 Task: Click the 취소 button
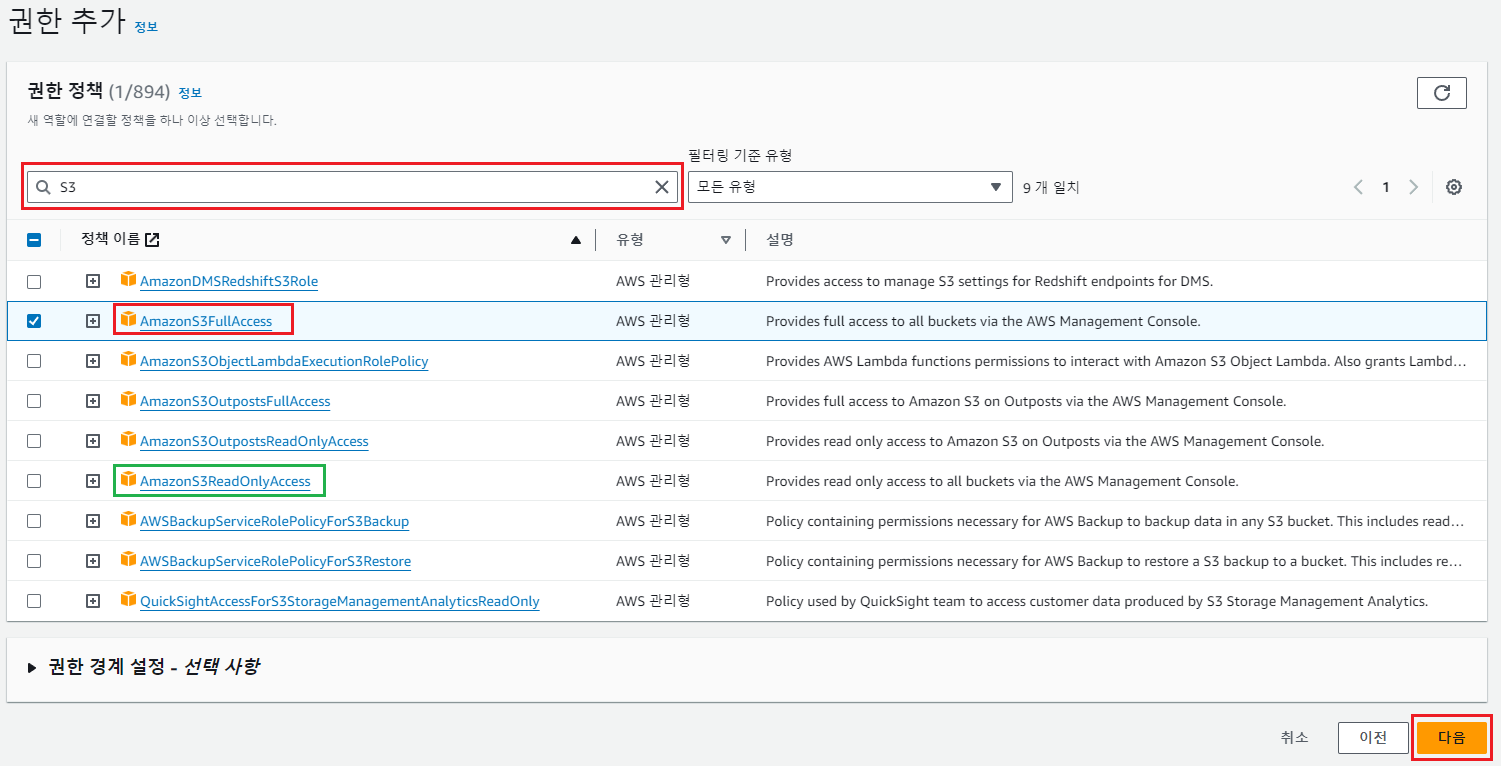click(1294, 737)
